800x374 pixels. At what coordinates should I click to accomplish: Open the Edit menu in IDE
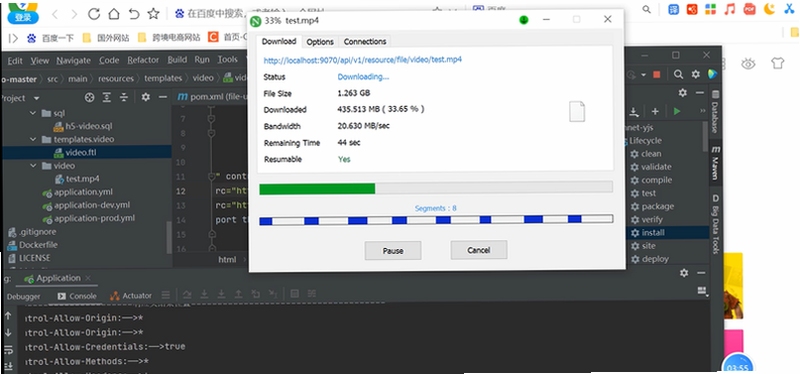[x=15, y=60]
